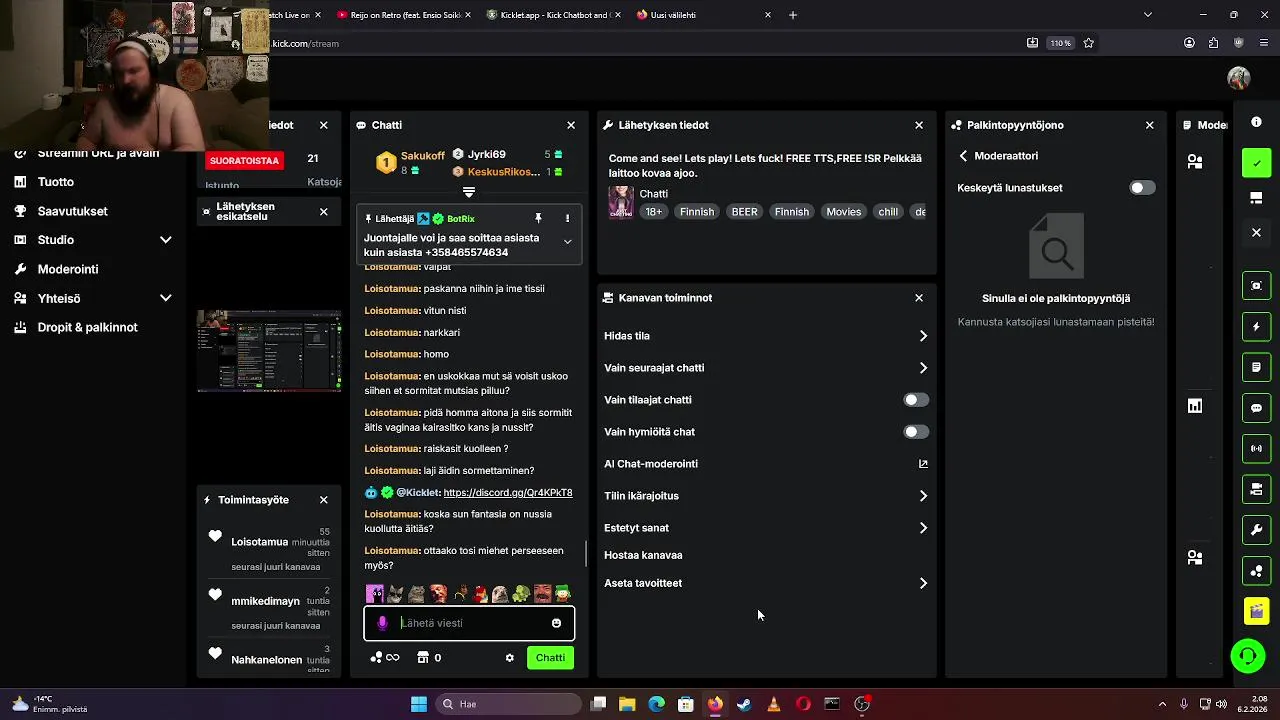The width and height of the screenshot is (1280, 720).
Task: Click the channel points infinity icon
Action: (x=385, y=658)
